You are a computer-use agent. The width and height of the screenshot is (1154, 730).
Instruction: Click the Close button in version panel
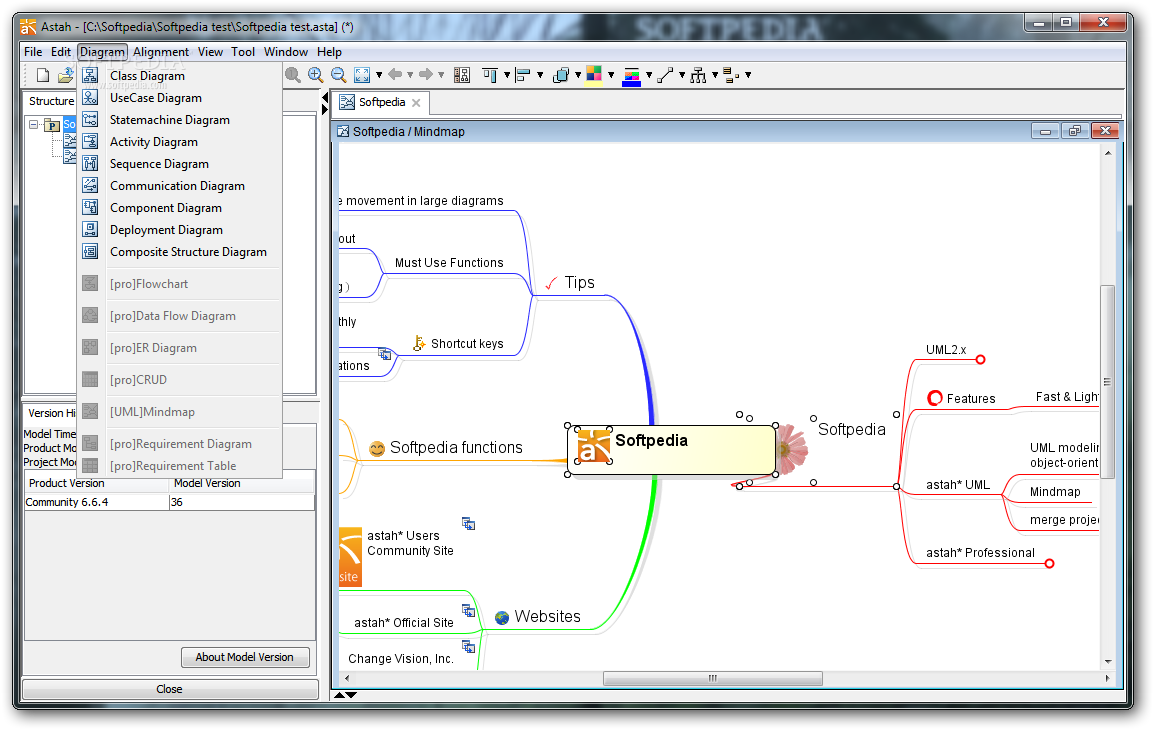tap(169, 689)
